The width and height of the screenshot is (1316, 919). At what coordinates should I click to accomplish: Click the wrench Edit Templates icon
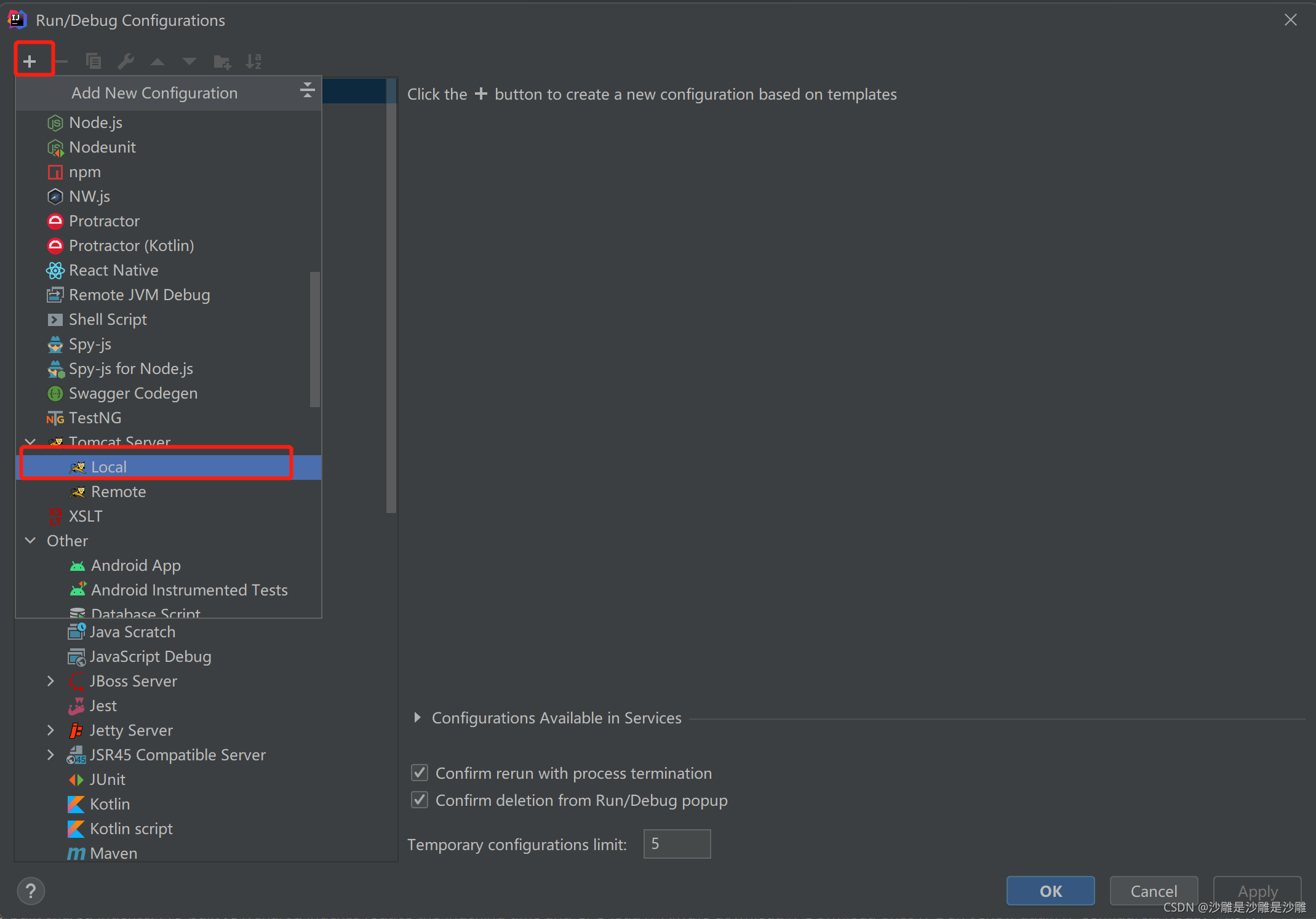[x=126, y=61]
